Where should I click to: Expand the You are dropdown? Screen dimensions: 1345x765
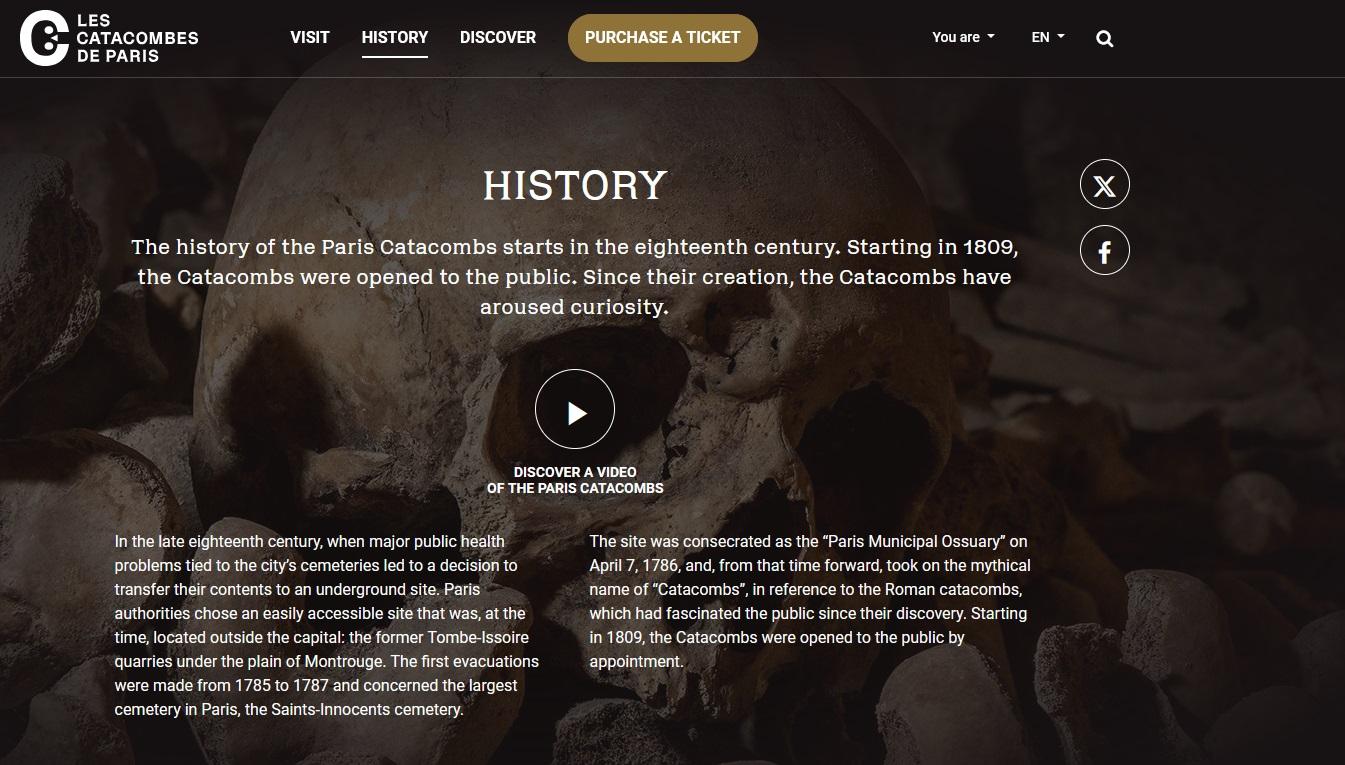point(957,37)
